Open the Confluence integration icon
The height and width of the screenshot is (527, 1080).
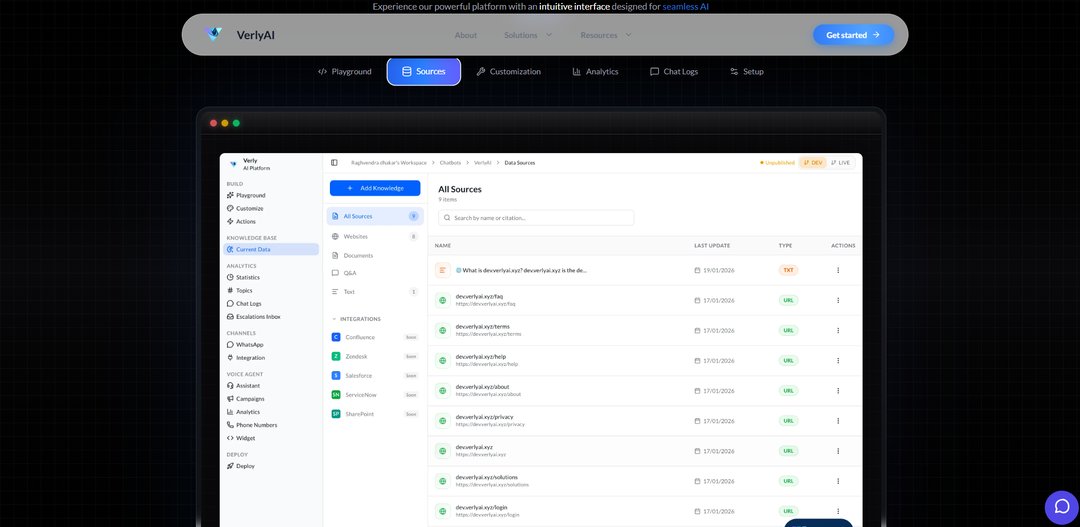coord(336,337)
